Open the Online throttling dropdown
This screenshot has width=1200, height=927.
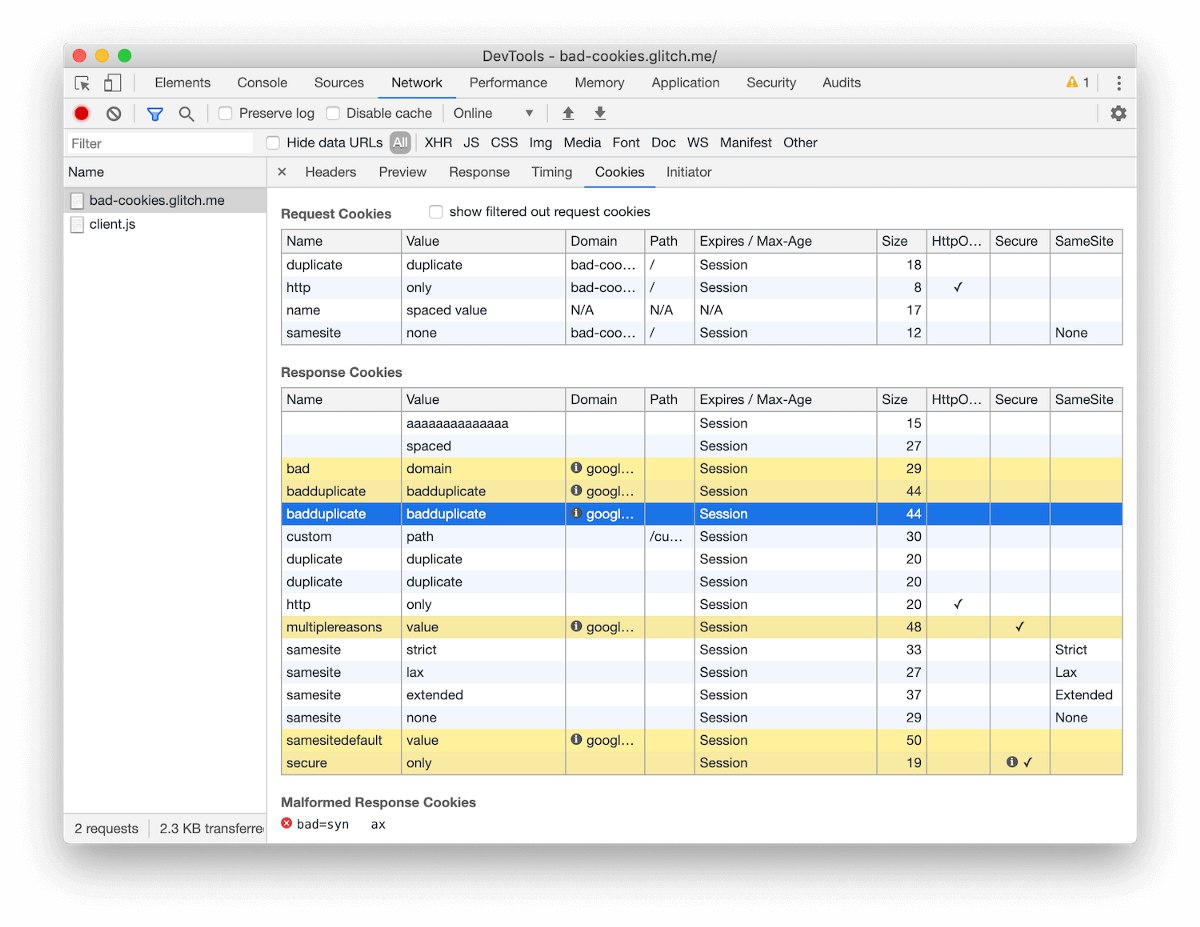point(494,114)
